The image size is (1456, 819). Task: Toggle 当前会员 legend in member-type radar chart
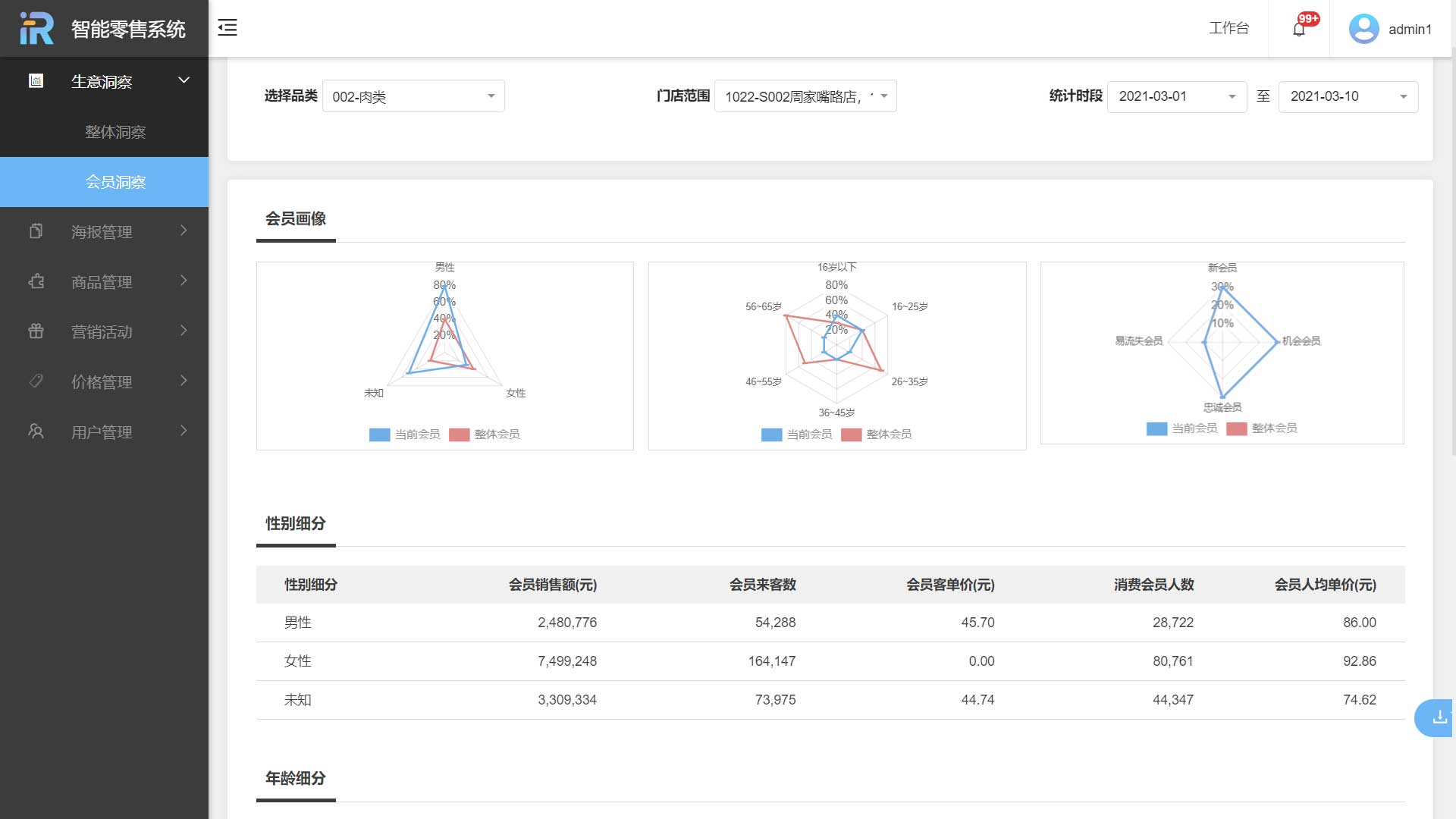click(x=1182, y=428)
